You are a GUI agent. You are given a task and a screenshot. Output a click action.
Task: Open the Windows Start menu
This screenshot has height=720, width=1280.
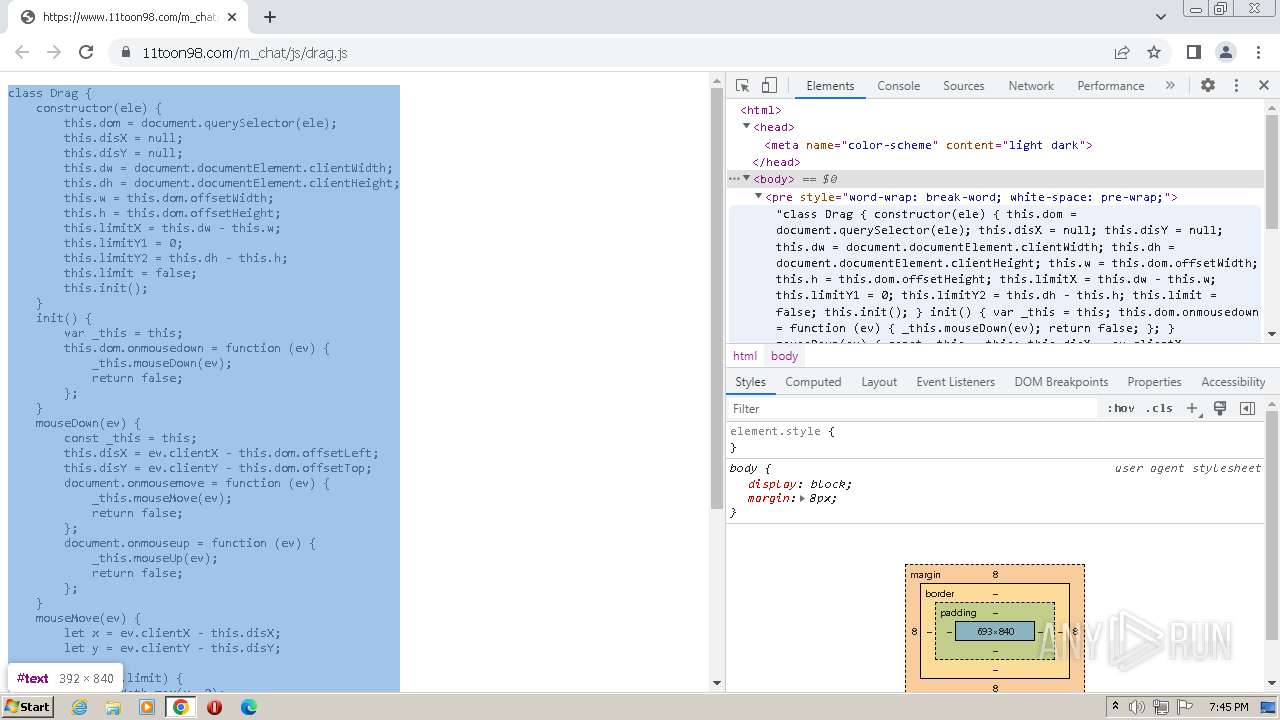click(28, 706)
